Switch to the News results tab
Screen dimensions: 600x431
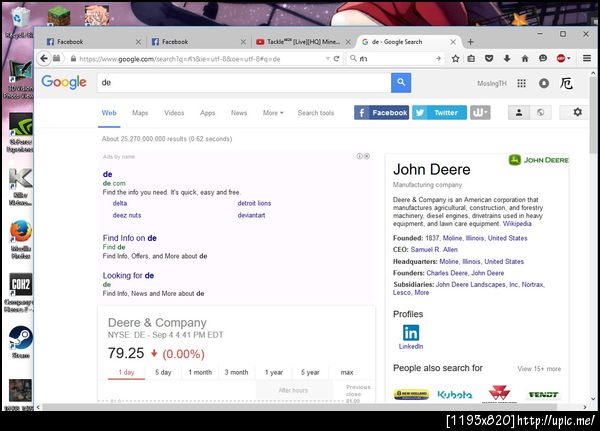tap(239, 113)
